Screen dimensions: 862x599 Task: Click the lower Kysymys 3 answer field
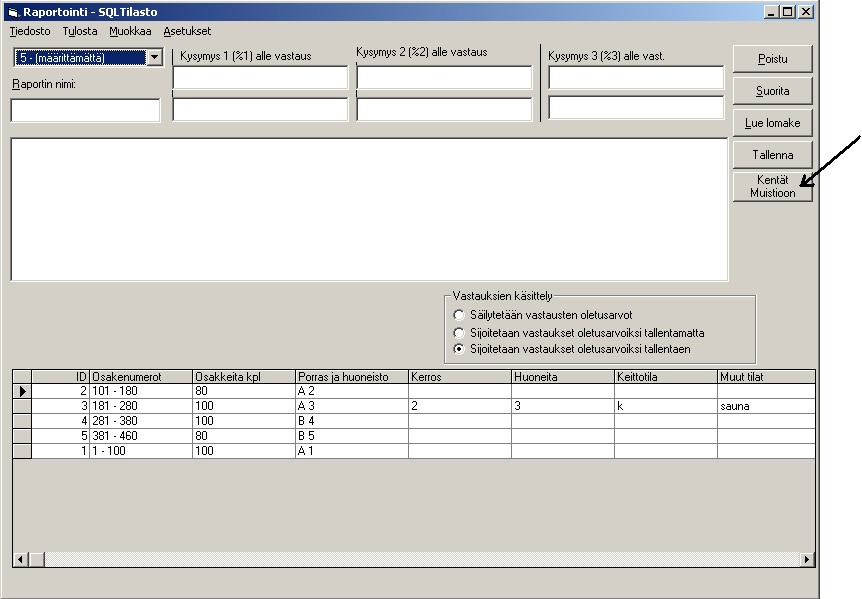pos(636,107)
